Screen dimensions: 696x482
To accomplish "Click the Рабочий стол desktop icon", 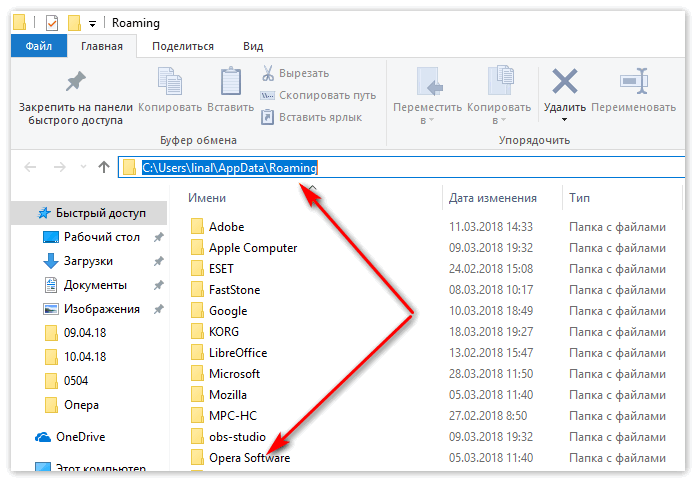I will (x=51, y=237).
